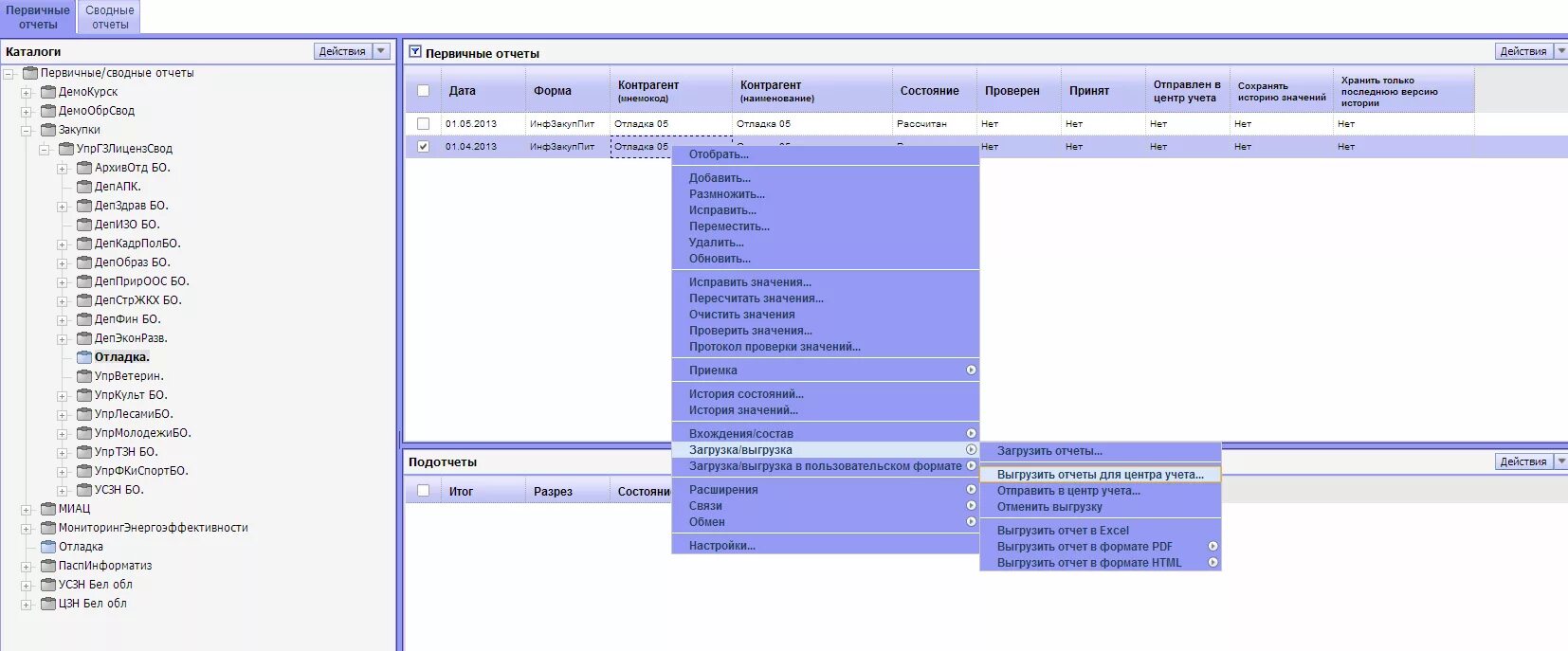Expand the ДемоКурск tree node
The height and width of the screenshot is (651, 1568).
pyautogui.click(x=27, y=93)
